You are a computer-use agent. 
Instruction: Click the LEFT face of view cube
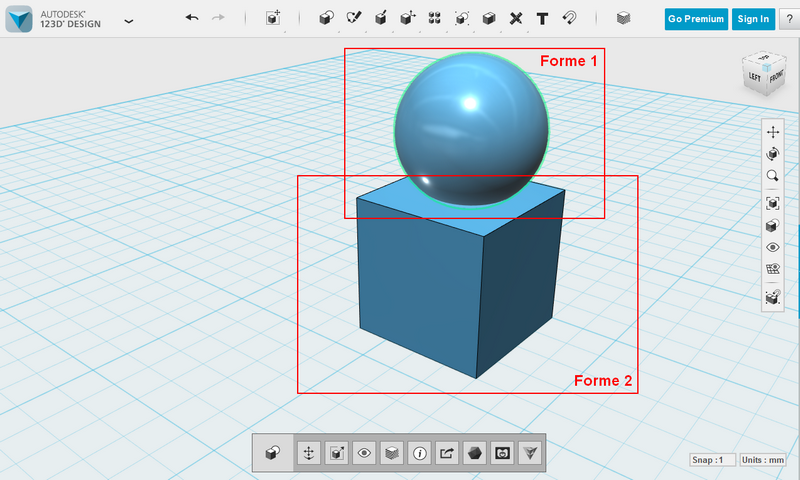[754, 78]
